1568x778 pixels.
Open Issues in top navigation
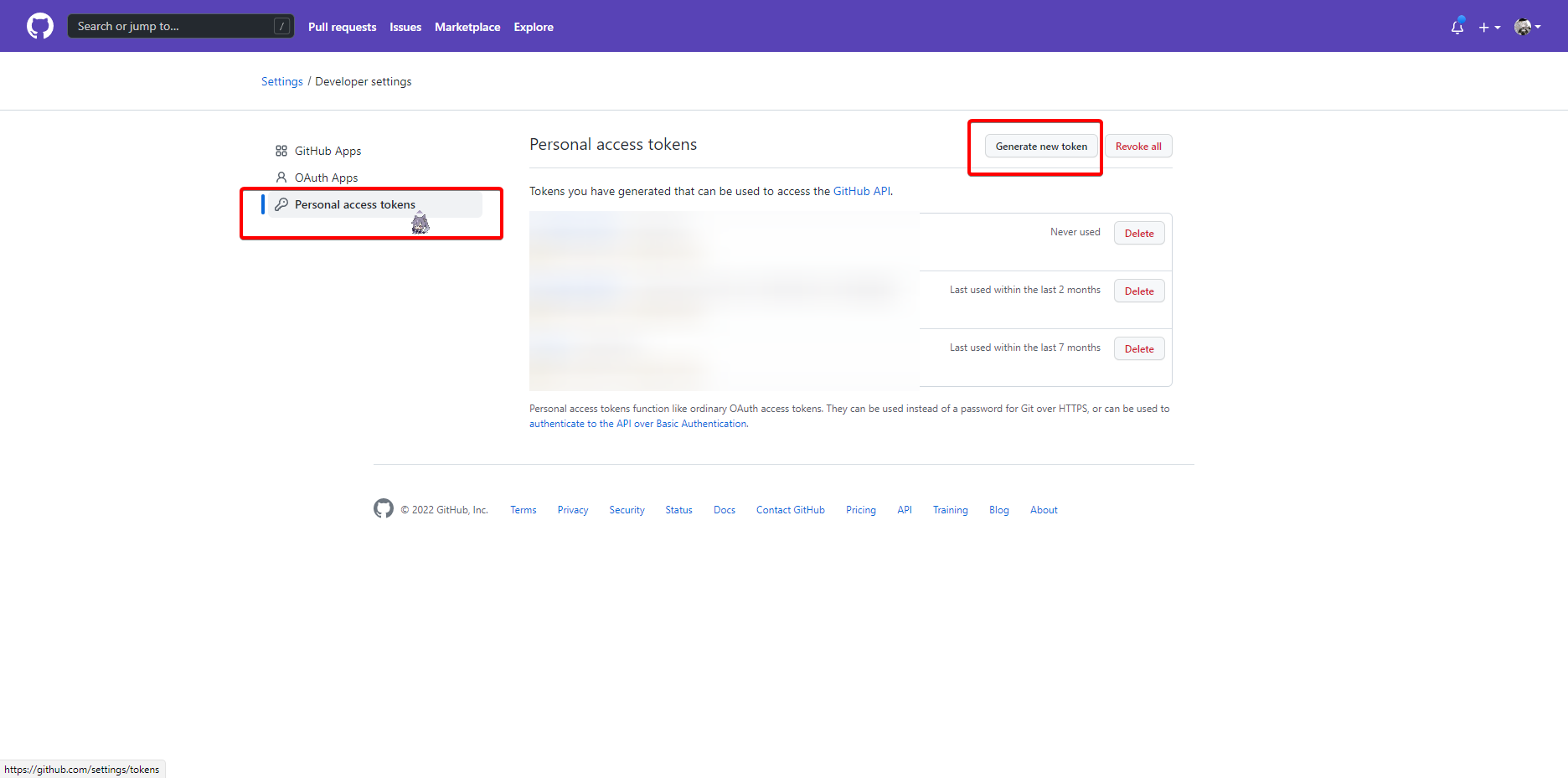(x=405, y=27)
